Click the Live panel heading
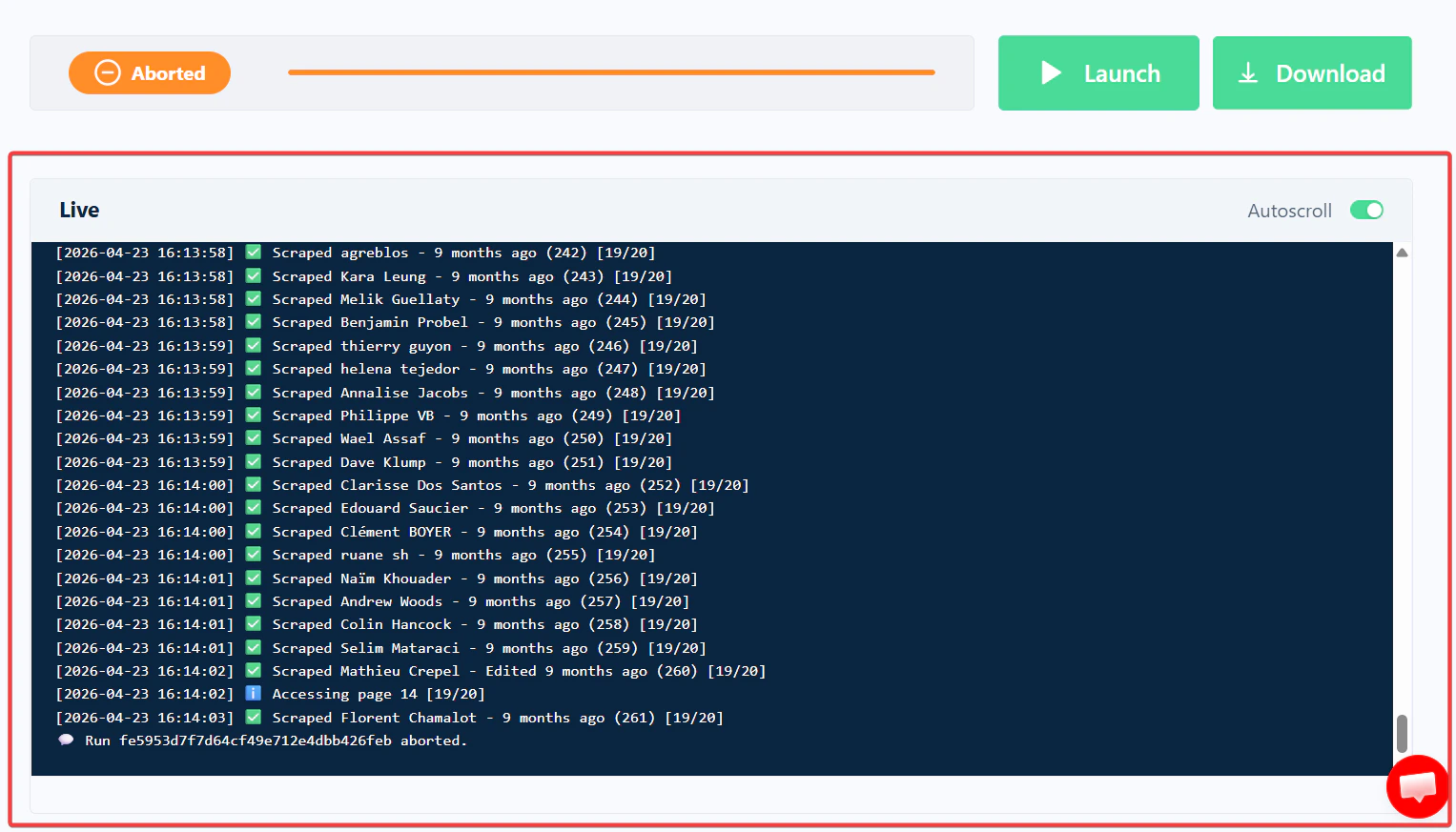The width and height of the screenshot is (1456, 832). coord(79,210)
